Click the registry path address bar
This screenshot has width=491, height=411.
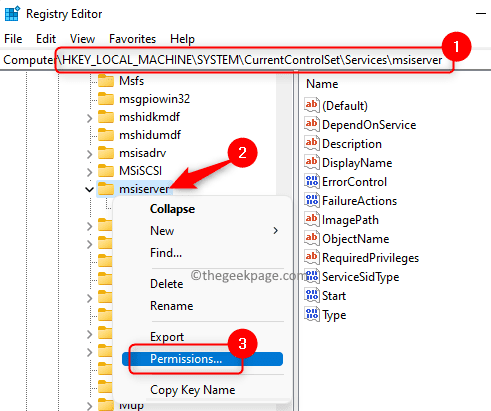pos(245,60)
